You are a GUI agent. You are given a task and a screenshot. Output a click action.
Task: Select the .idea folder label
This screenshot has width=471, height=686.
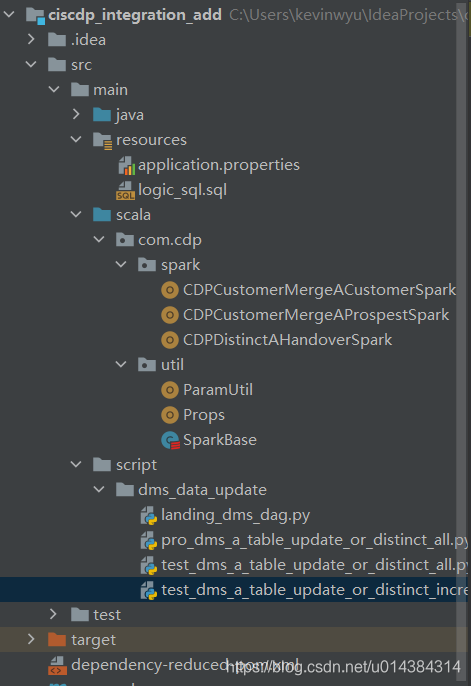pos(88,40)
